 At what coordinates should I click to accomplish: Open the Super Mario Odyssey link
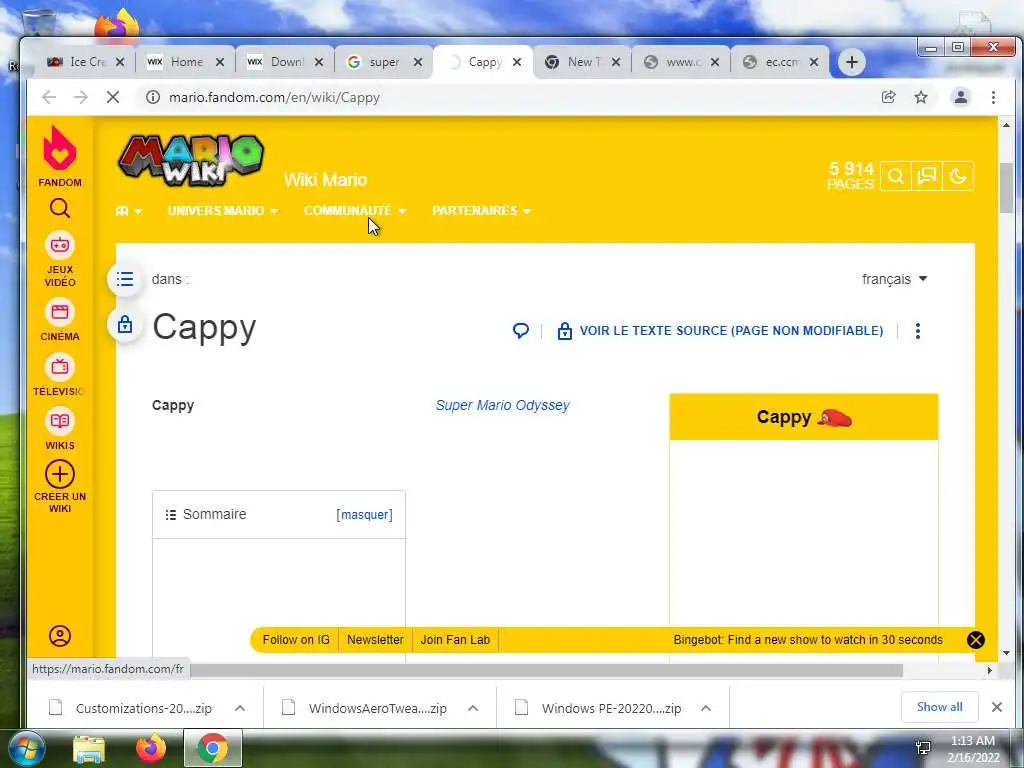click(x=502, y=405)
